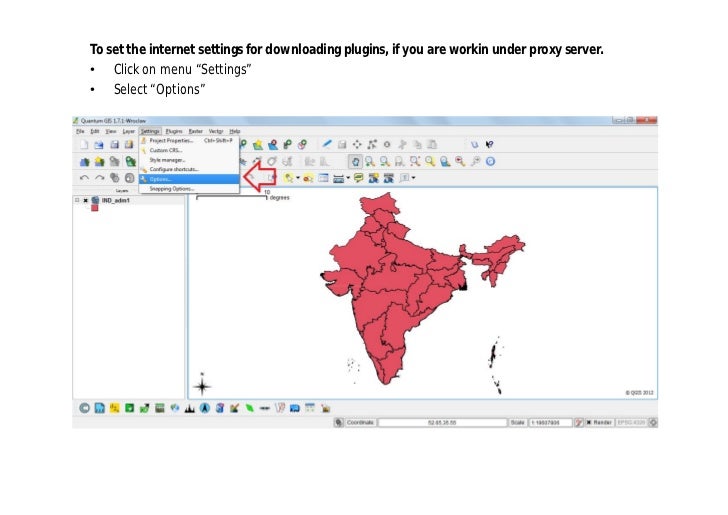Choose Configure shortcuts from Settings menu

189,169
